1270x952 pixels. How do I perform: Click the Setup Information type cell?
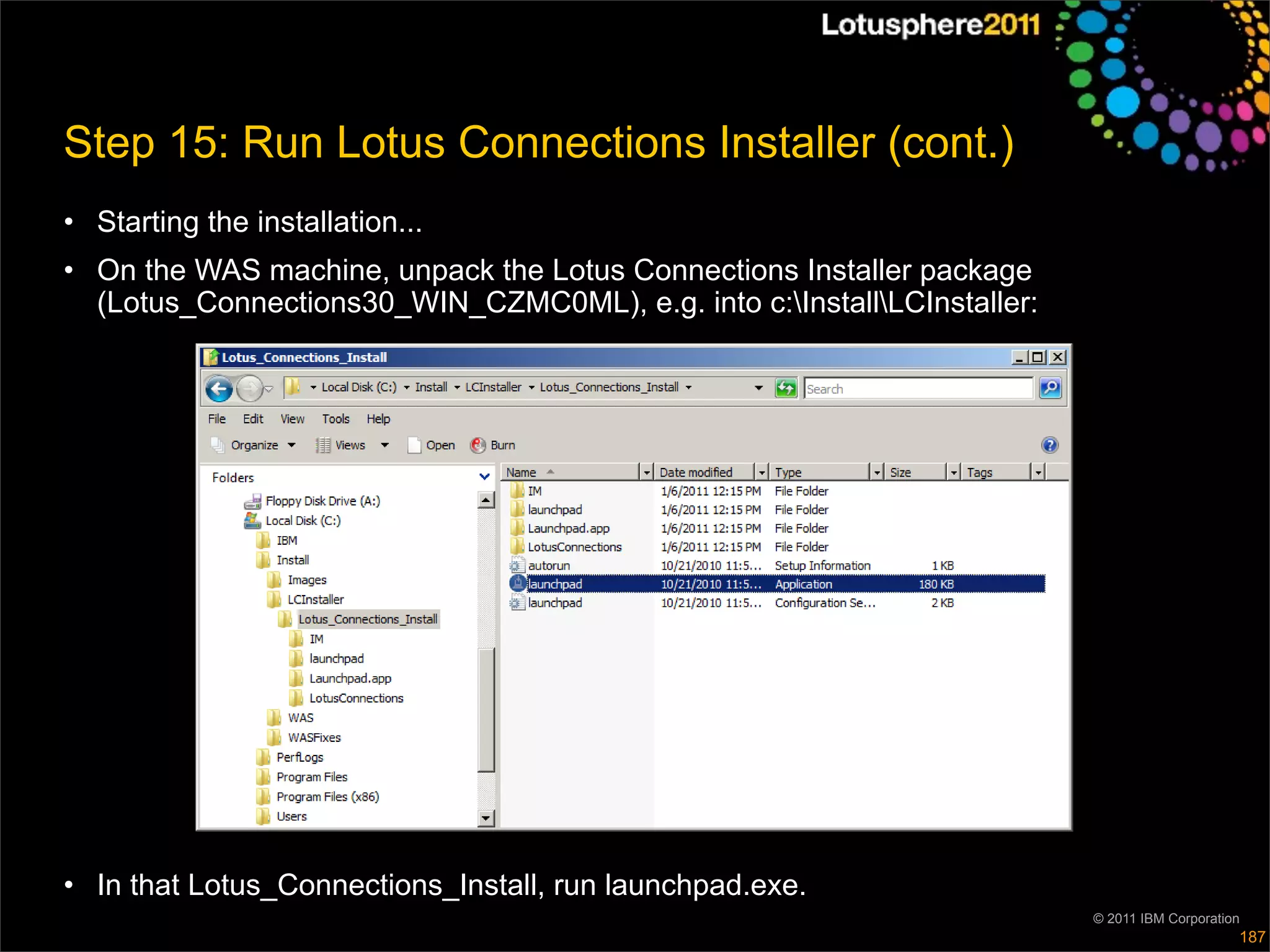click(x=822, y=565)
